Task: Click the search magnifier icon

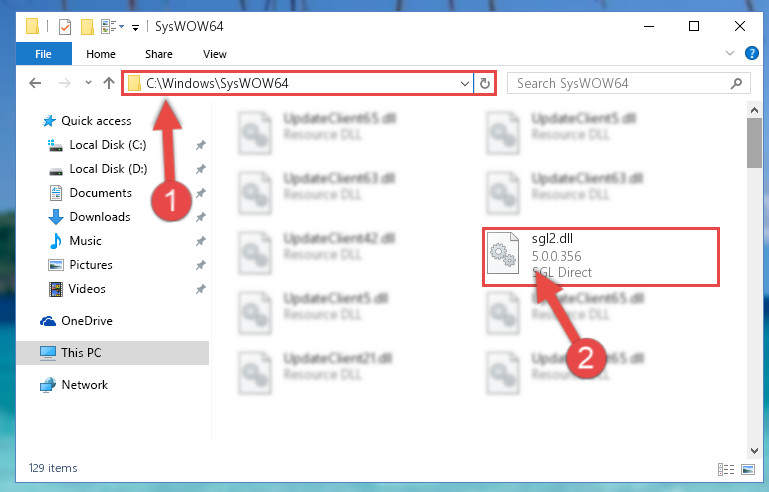Action: tap(736, 83)
